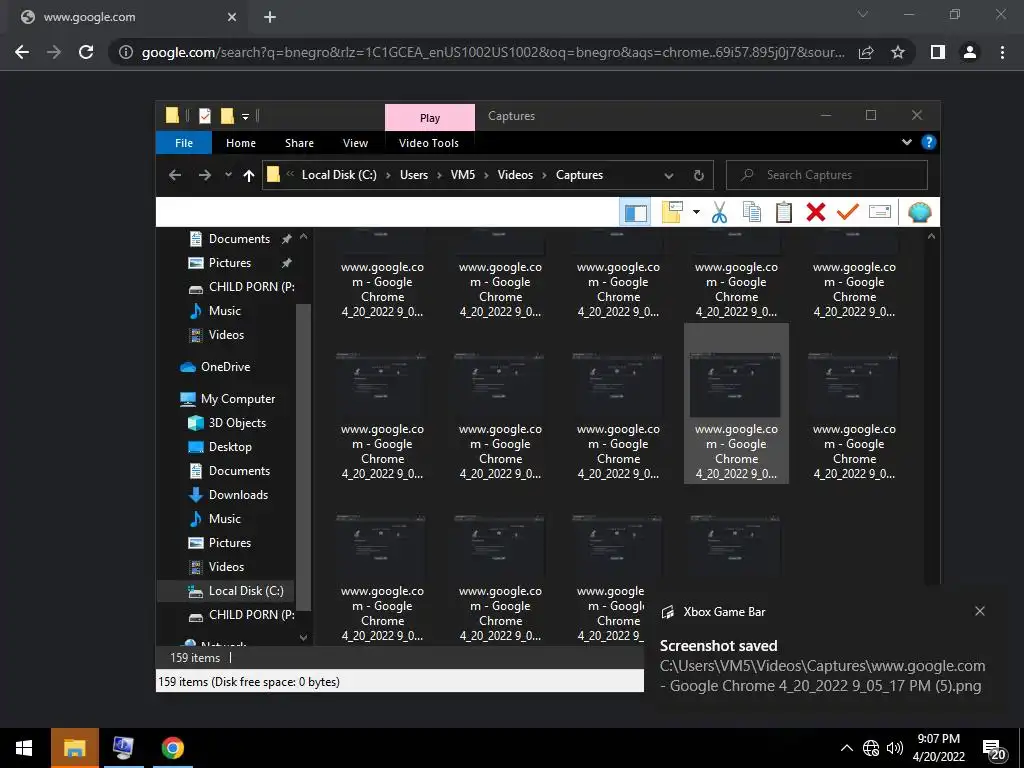Click the New Folder icon in toolbar
Viewport: 1024px width, 768px height.
tap(672, 212)
